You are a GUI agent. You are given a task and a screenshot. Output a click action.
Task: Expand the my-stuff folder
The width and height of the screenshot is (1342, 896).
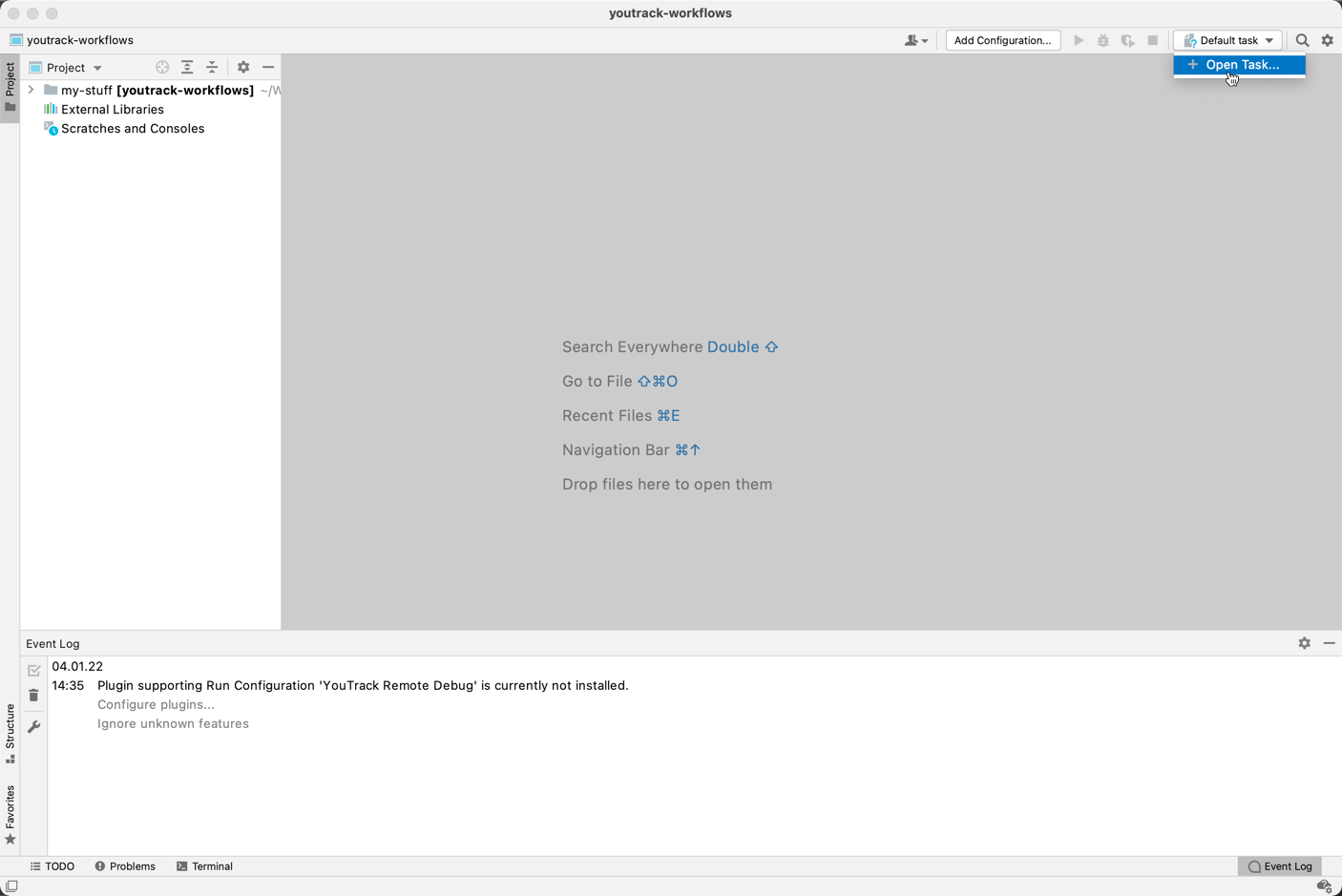[x=31, y=90]
